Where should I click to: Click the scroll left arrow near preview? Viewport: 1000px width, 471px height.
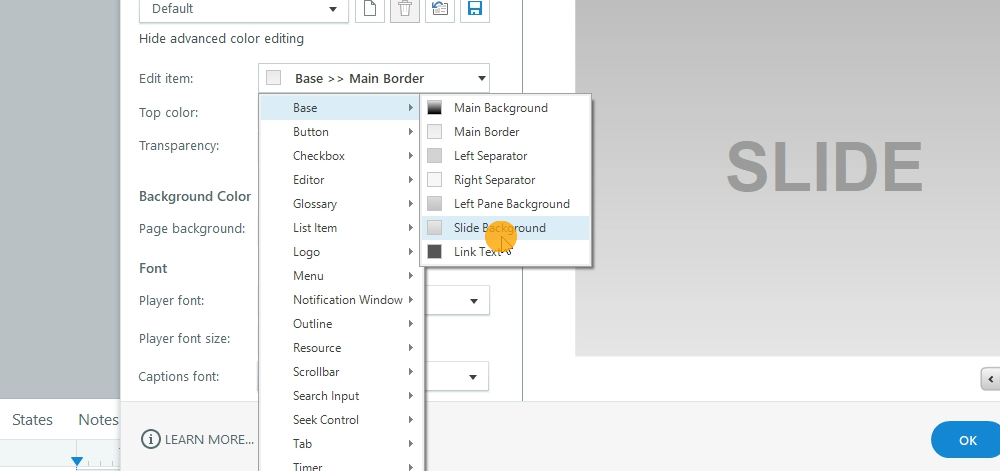990,378
